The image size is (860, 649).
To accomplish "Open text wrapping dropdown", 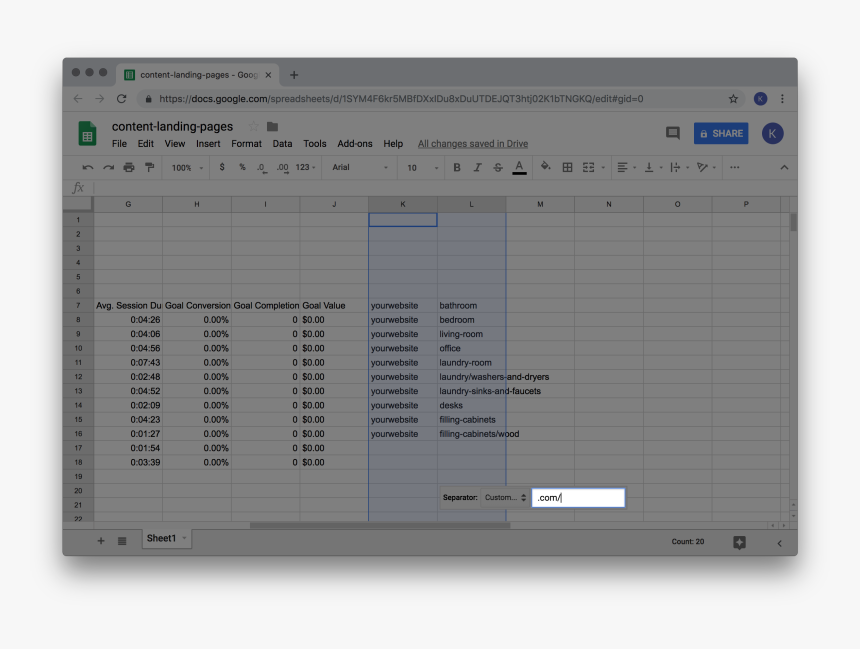I will point(679,167).
